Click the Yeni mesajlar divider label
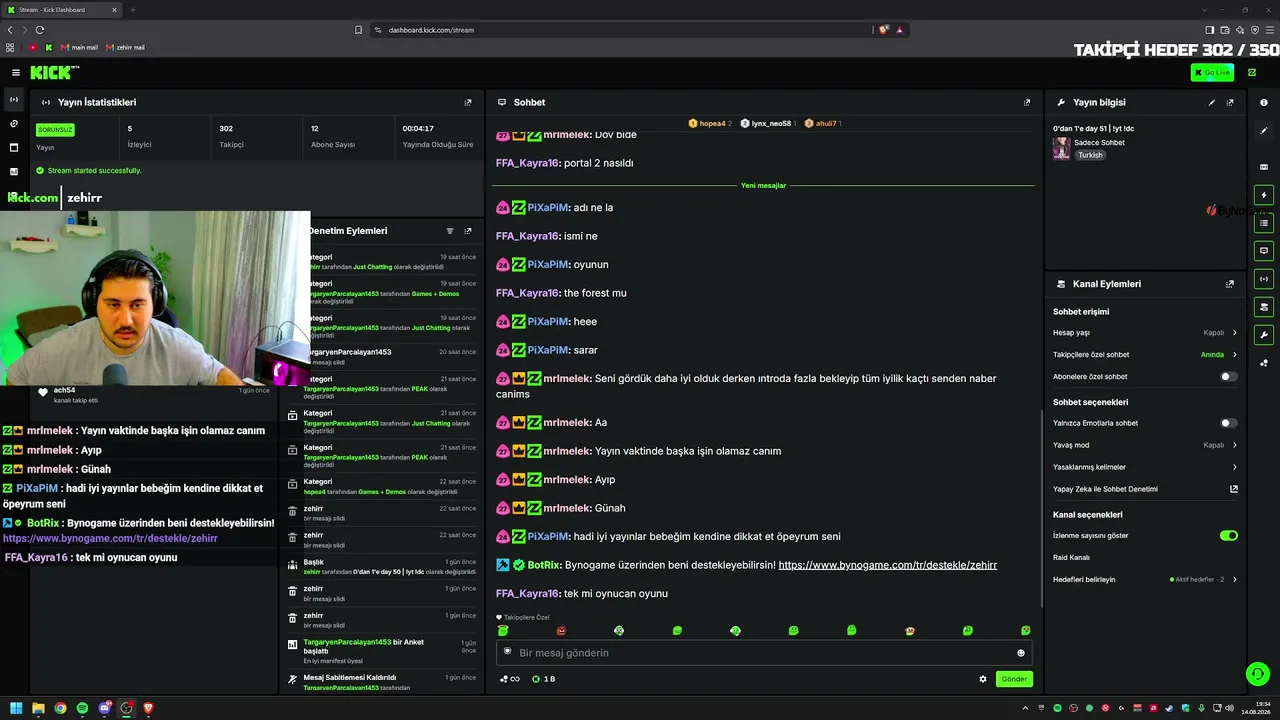This screenshot has height=720, width=1280. click(x=763, y=185)
